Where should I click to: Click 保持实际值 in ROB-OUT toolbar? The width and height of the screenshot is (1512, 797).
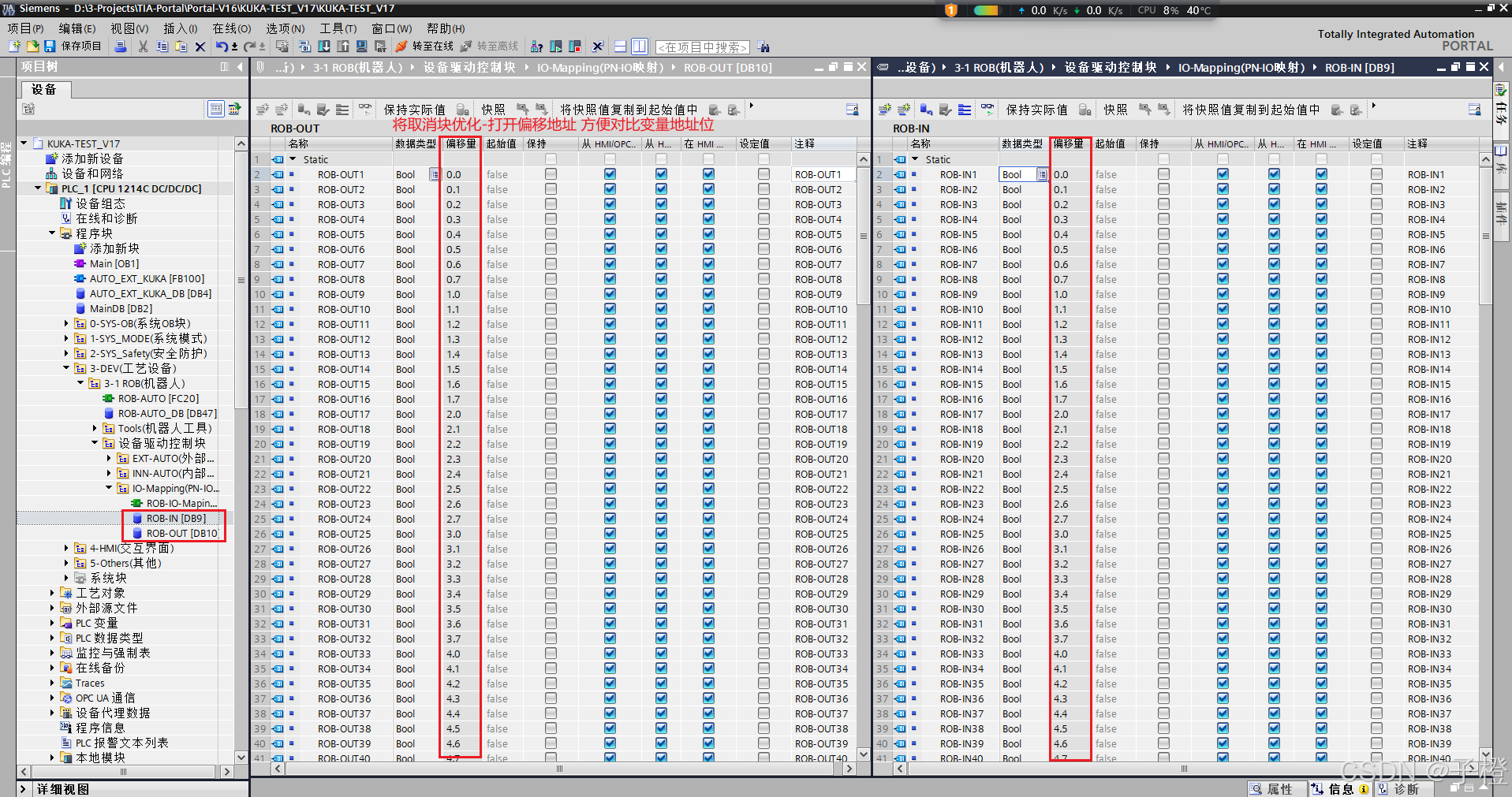coord(415,110)
